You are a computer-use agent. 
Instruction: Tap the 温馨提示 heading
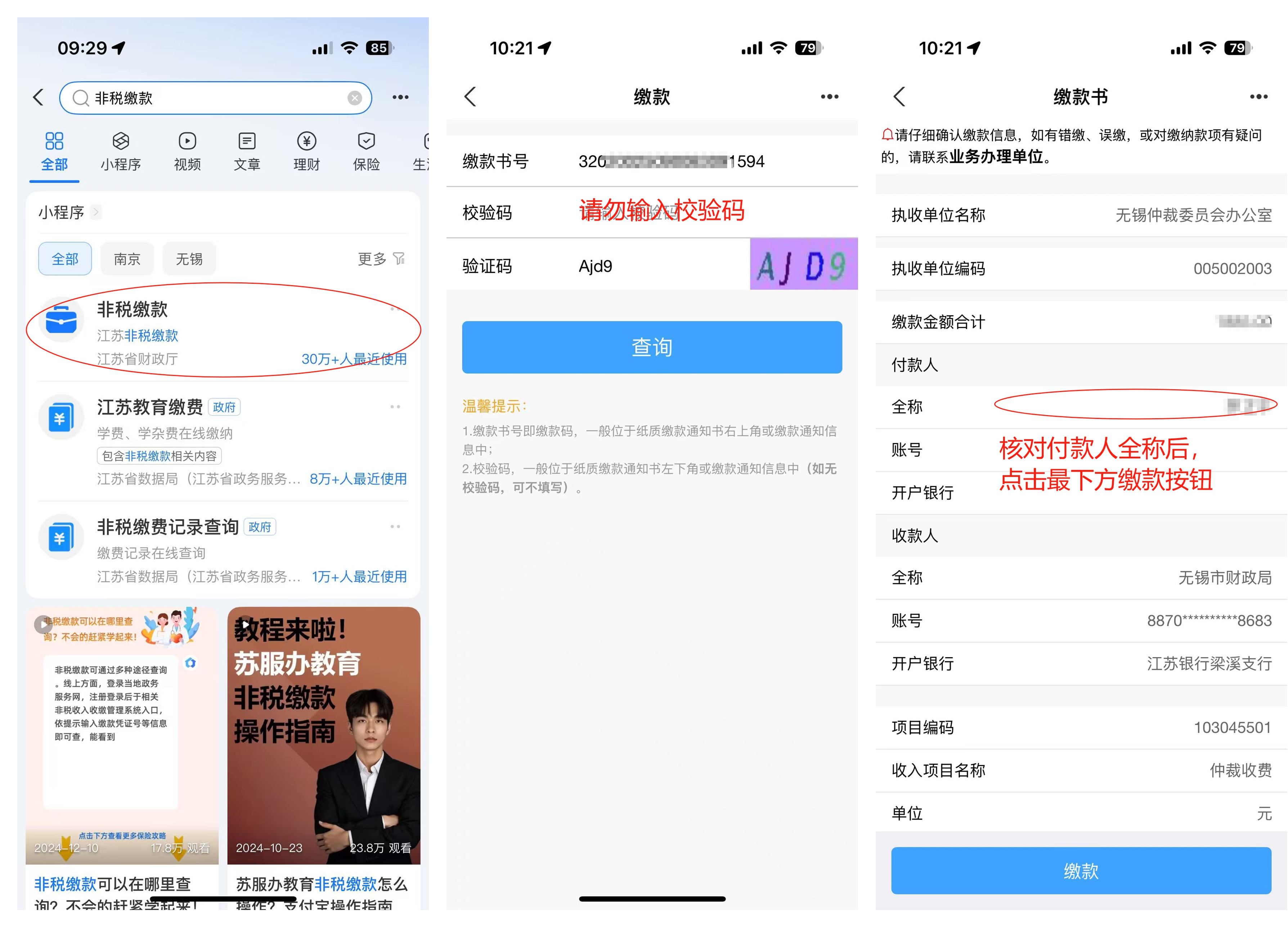pyautogui.click(x=495, y=406)
